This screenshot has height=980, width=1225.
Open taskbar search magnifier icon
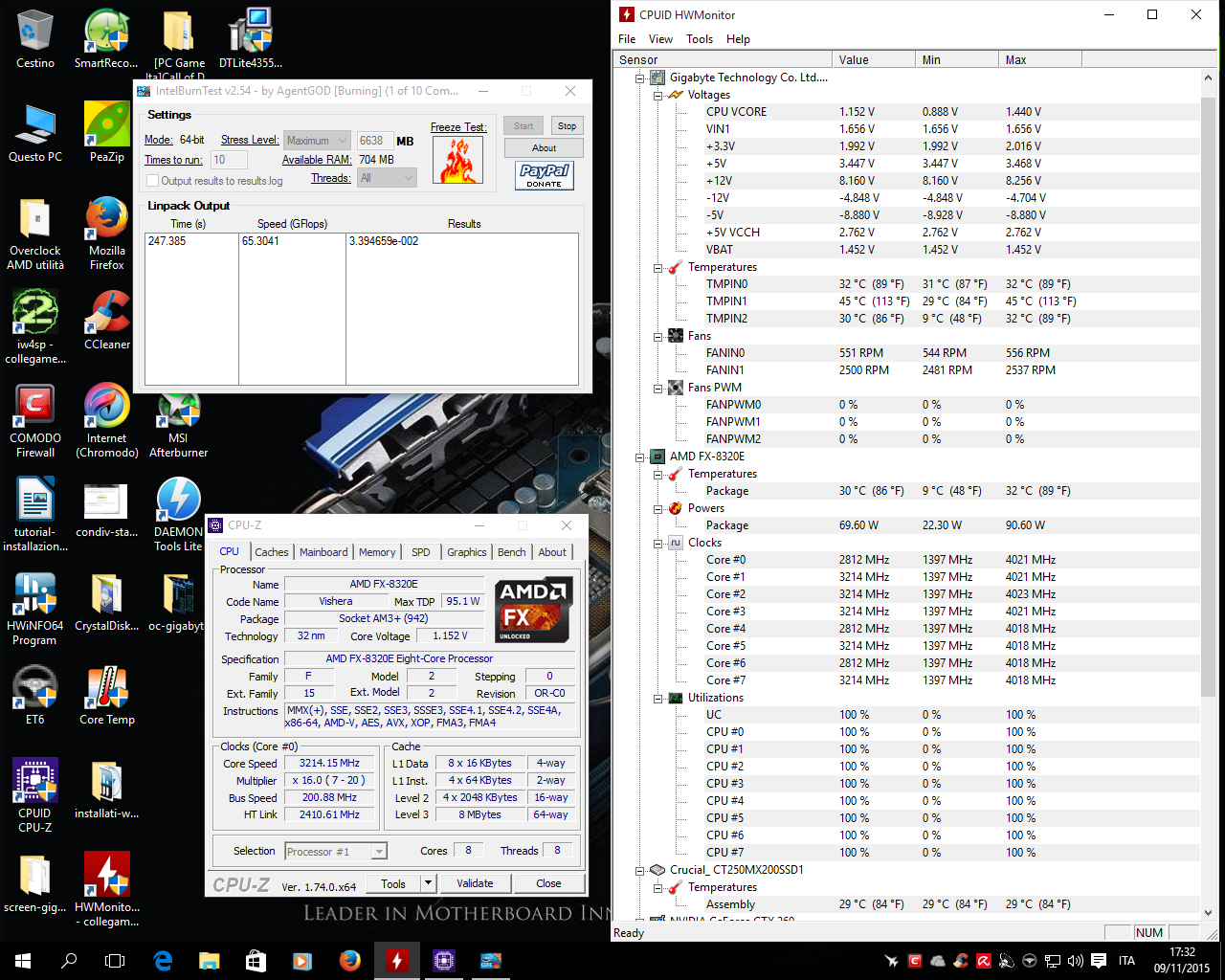pos(69,961)
